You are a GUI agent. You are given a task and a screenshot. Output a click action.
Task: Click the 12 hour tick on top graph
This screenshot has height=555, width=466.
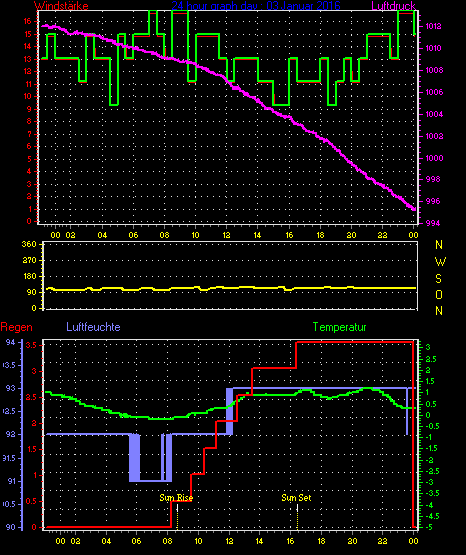click(226, 235)
